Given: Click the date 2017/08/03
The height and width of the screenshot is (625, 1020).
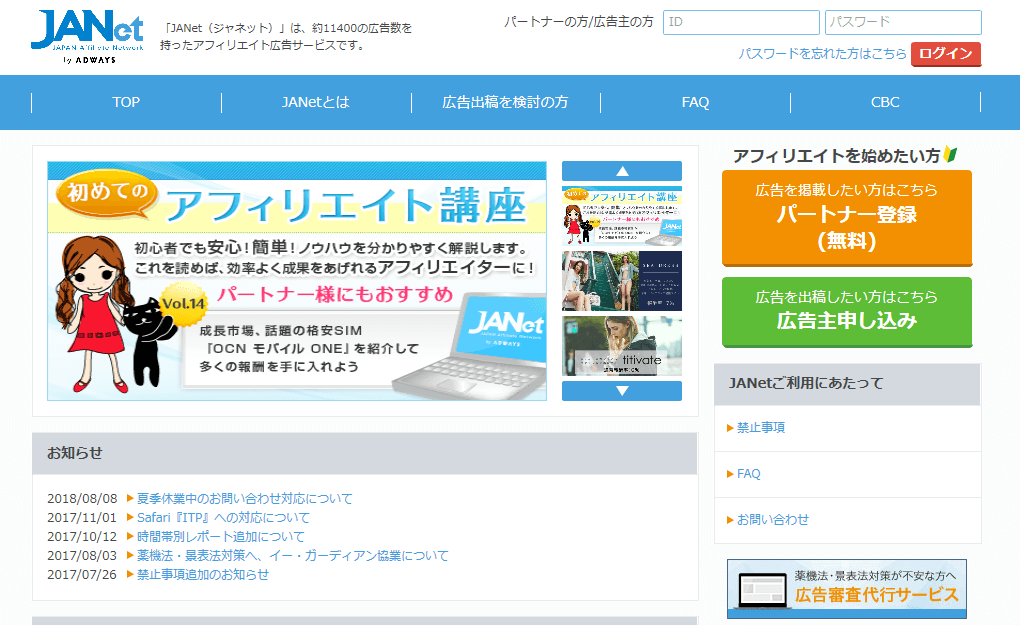Looking at the screenshot, I should click(x=82, y=555).
